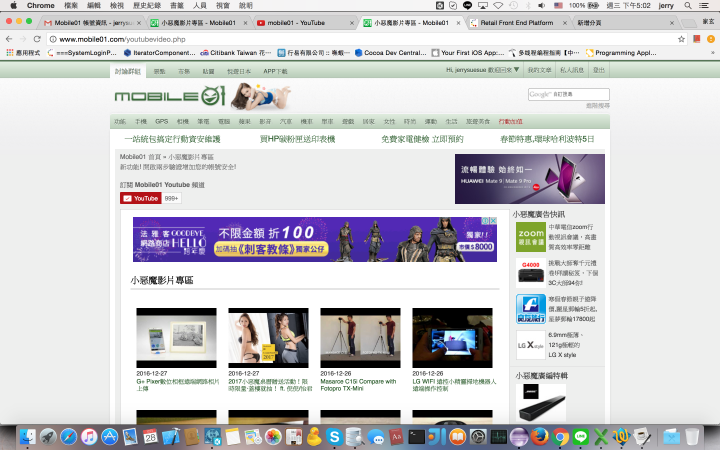Click the AirPlay display icon in menu bar

click(483, 6)
